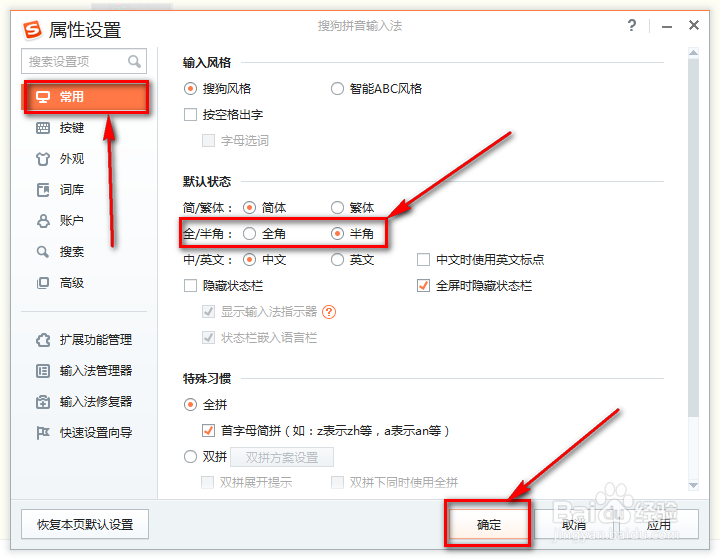Launch 快速设置向导
The image size is (720, 560).
(84, 433)
